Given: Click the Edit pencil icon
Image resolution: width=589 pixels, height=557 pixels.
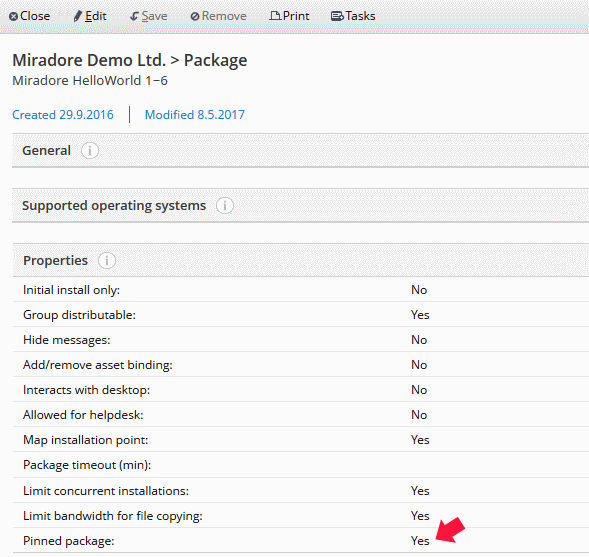Looking at the screenshot, I should coord(77,16).
